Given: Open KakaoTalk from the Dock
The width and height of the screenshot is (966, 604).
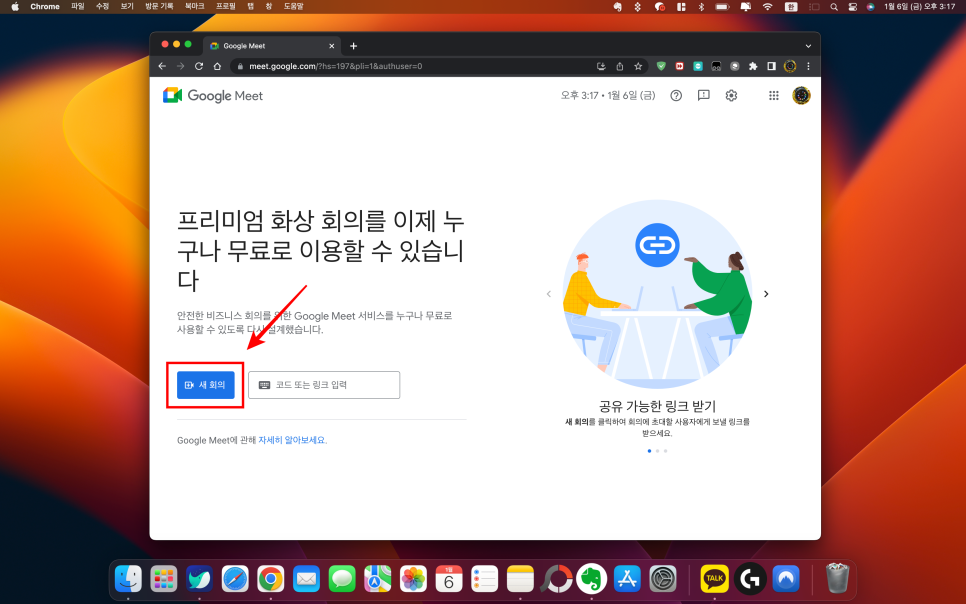Looking at the screenshot, I should 714,579.
